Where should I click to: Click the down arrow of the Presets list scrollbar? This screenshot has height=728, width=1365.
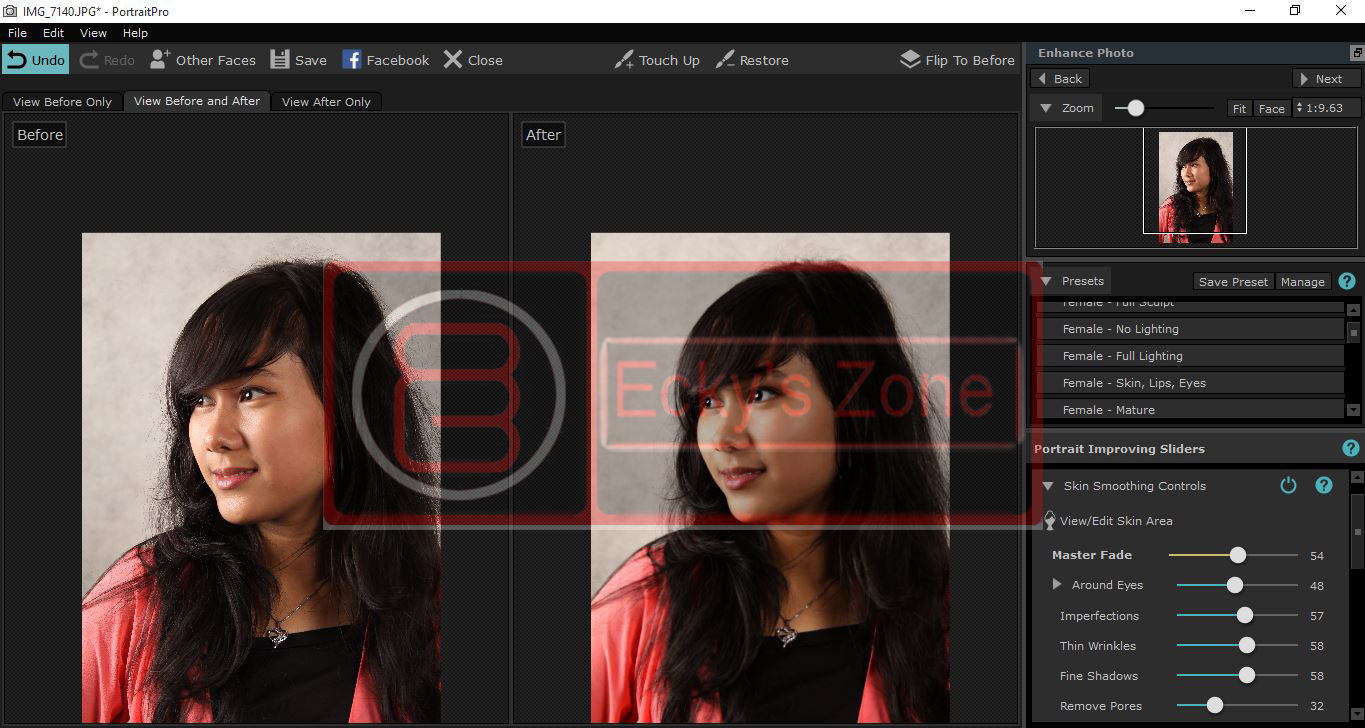[1354, 410]
